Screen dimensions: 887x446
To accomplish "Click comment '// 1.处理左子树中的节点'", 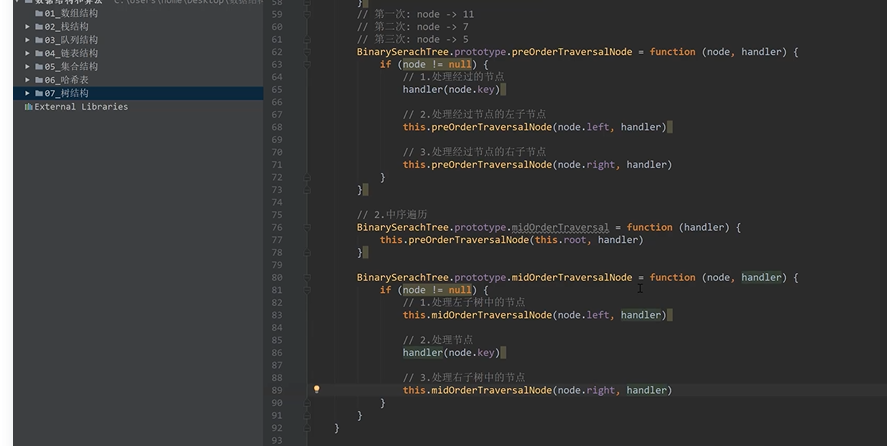I will point(464,302).
